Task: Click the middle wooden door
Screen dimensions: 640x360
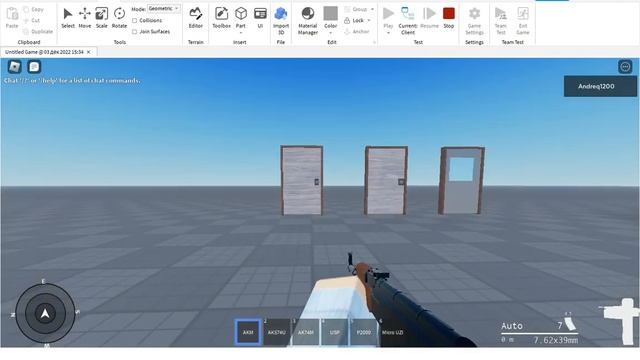Action: click(x=386, y=180)
